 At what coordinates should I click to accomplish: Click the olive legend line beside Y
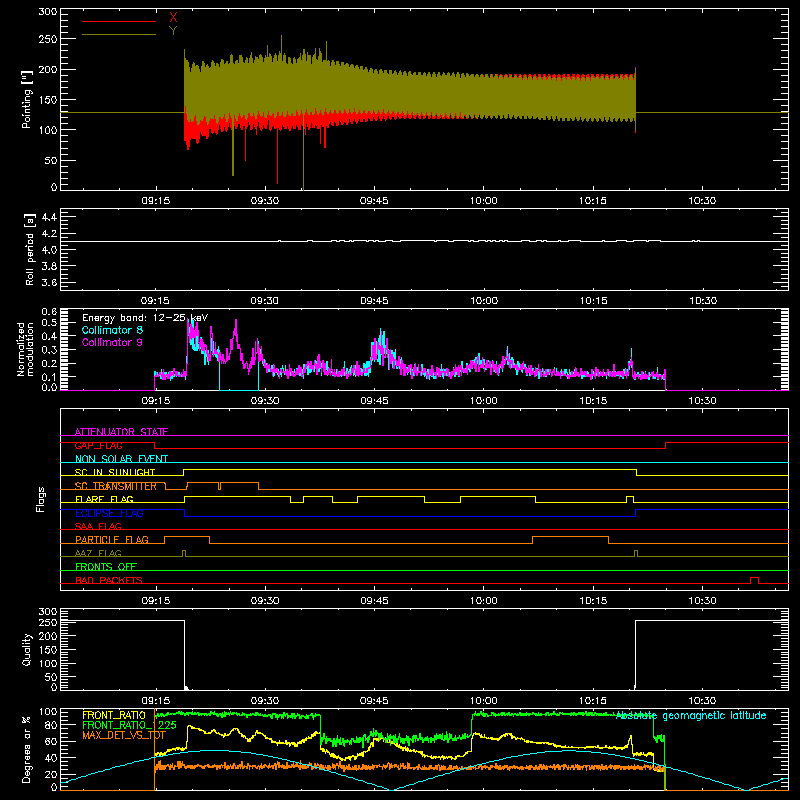tap(119, 34)
